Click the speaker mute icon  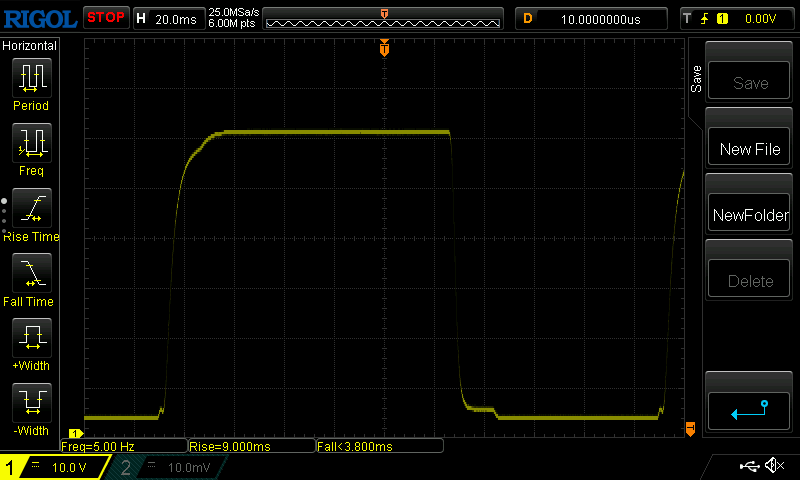coord(773,466)
